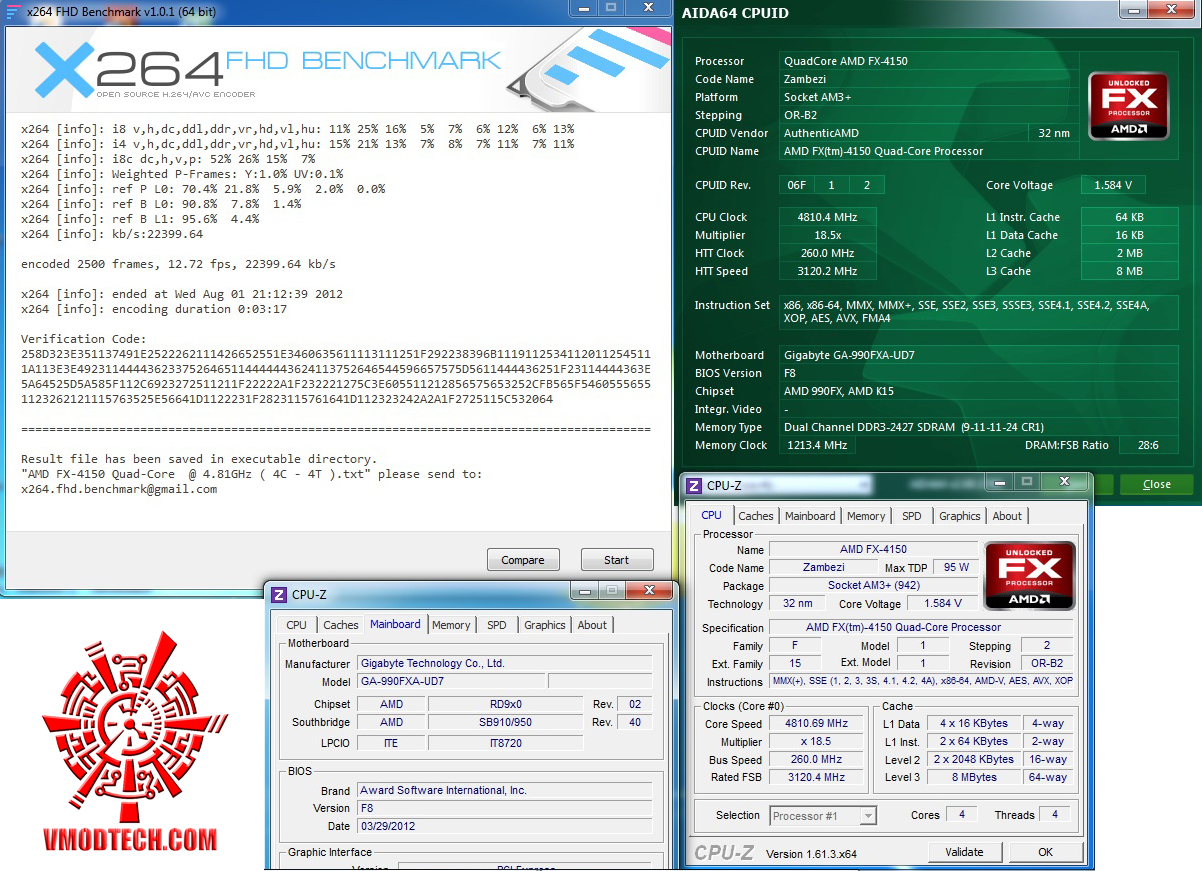Switch to Caches tab in front CPU-Z window
This screenshot has height=871, width=1202.
pyautogui.click(x=756, y=516)
